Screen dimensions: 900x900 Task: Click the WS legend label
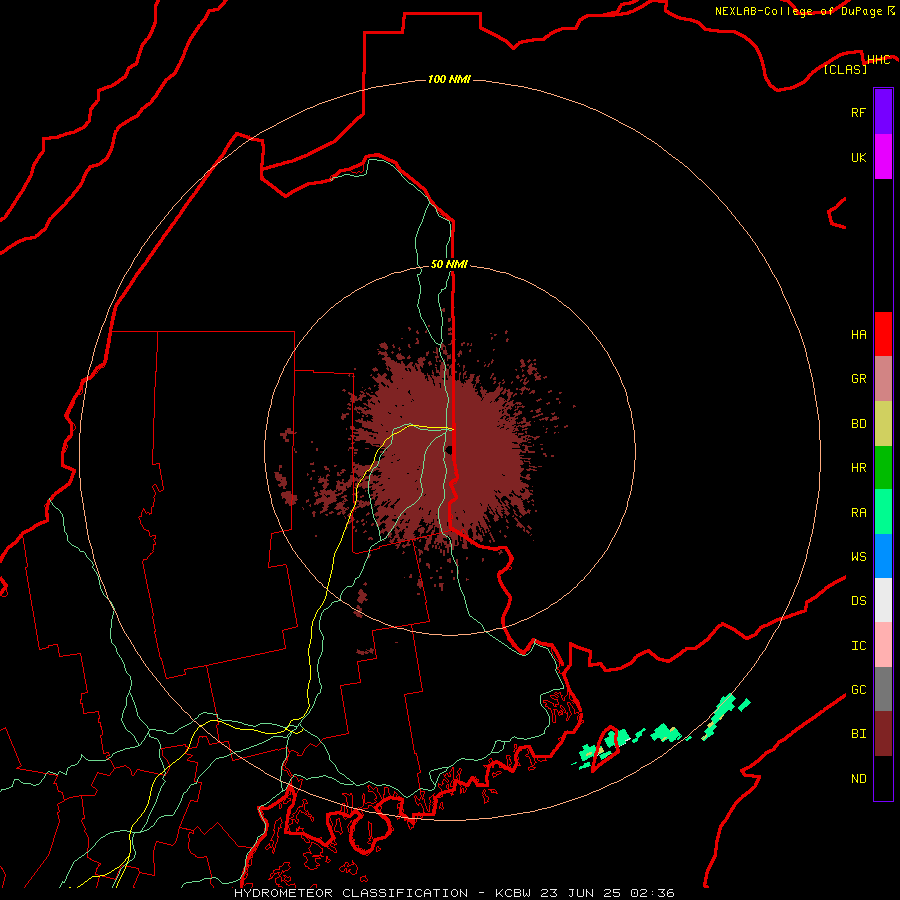pos(858,557)
